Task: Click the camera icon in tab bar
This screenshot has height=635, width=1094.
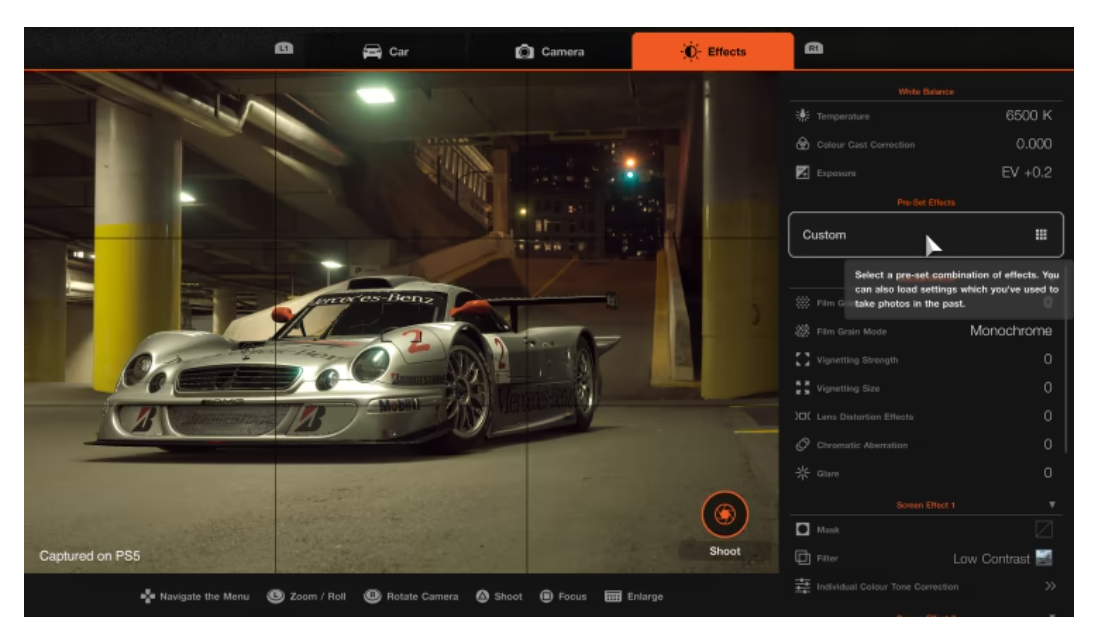Action: coord(524,52)
